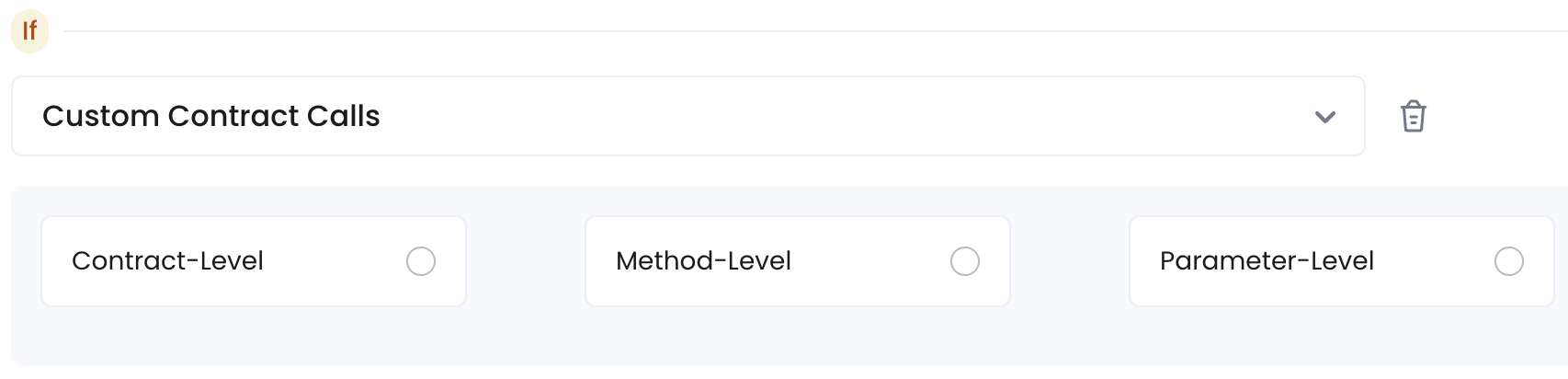Image resolution: width=1568 pixels, height=379 pixels.
Task: Click the orange 'If' condition badge
Action: tap(29, 31)
